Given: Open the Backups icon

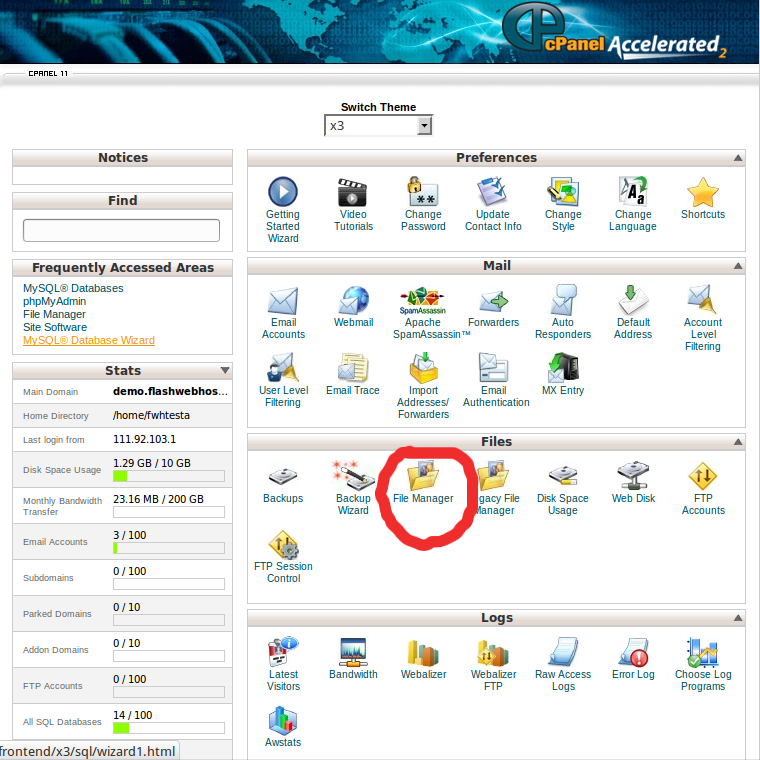Looking at the screenshot, I should (x=283, y=477).
